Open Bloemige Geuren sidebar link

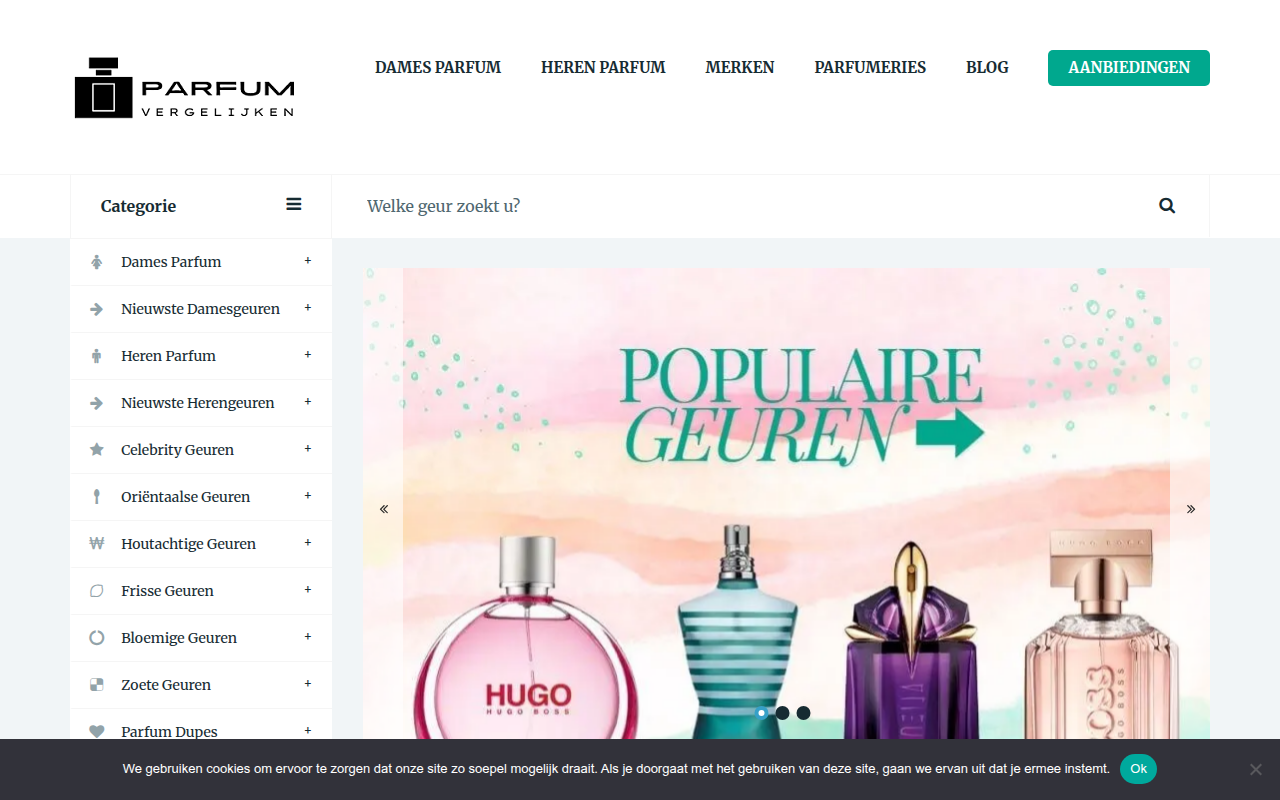point(179,638)
